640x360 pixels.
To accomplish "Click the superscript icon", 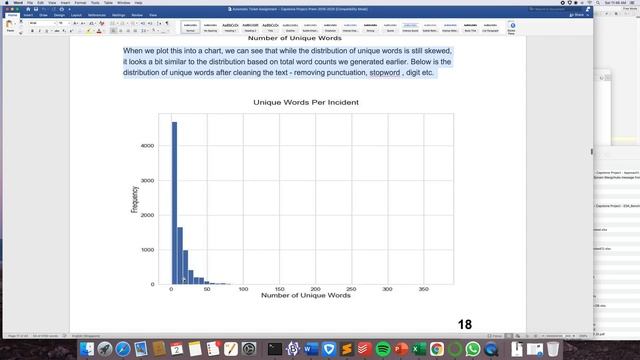I will coord(71,31).
